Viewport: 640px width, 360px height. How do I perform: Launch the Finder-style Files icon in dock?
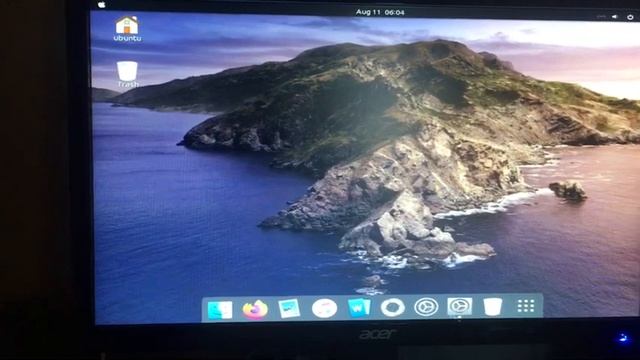[220, 310]
